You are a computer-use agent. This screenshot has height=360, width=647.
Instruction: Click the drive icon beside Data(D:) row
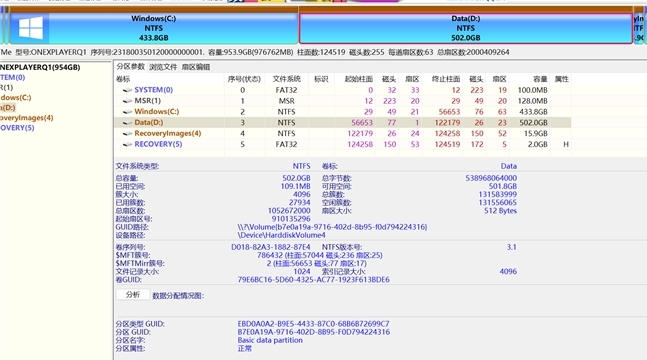[127, 123]
